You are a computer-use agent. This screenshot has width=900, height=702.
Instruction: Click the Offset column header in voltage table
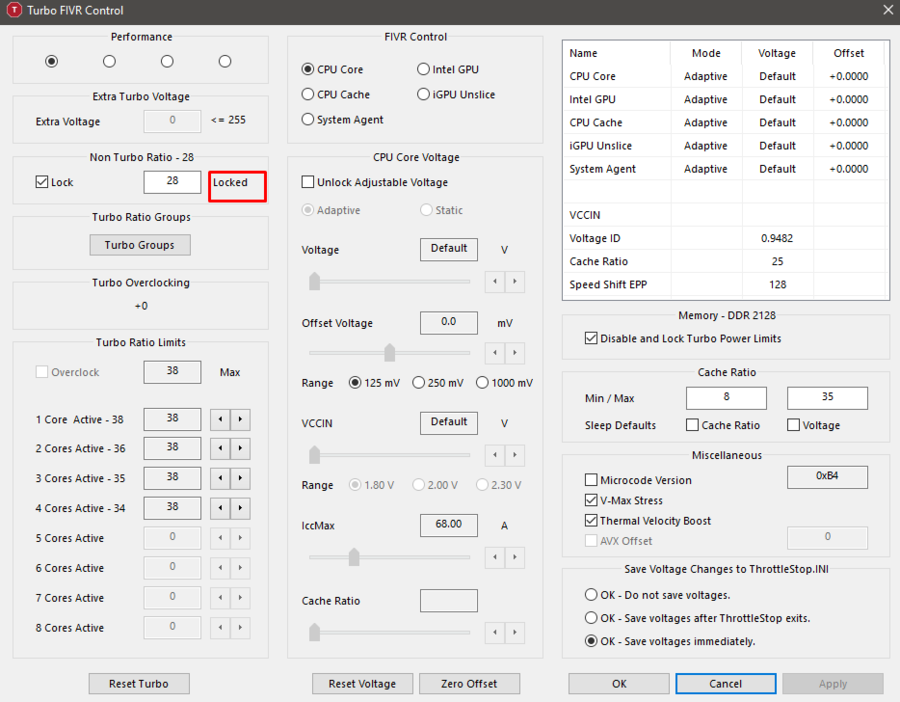(x=848, y=53)
